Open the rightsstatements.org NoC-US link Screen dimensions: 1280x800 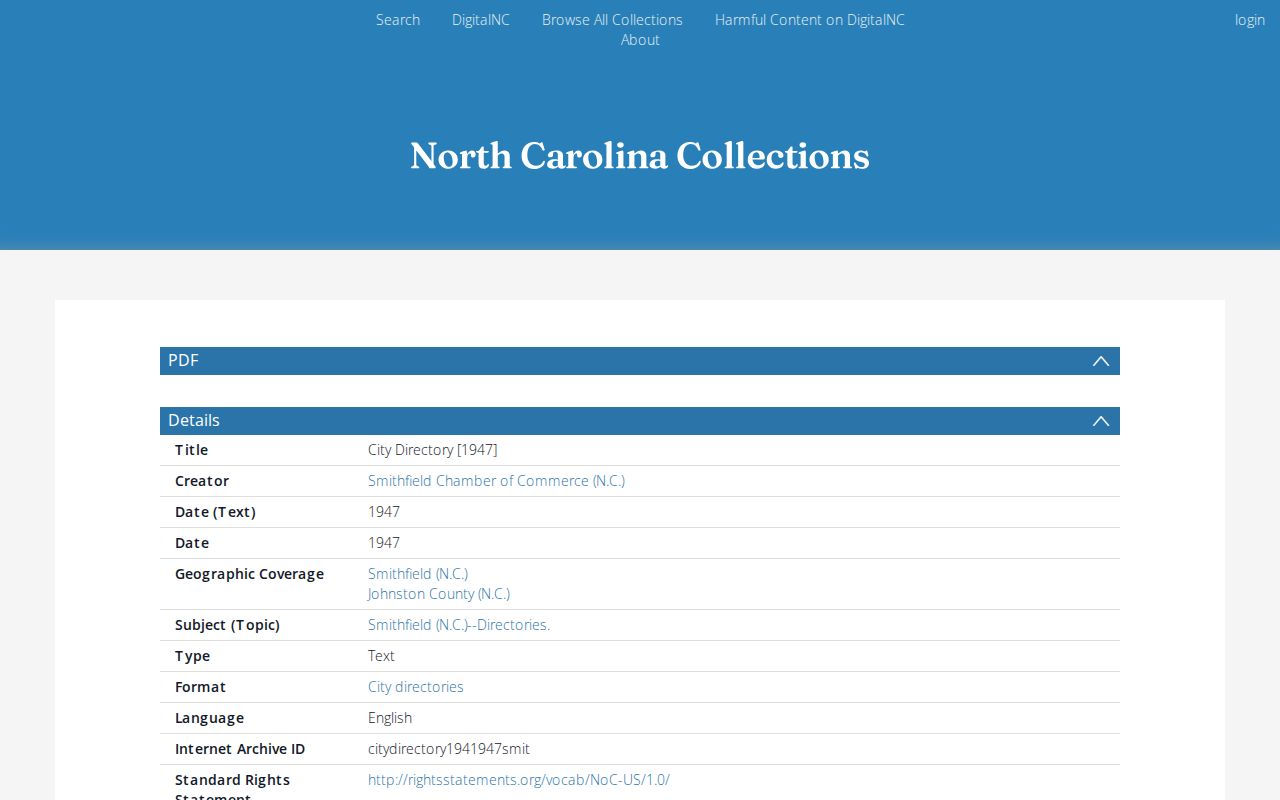click(519, 780)
